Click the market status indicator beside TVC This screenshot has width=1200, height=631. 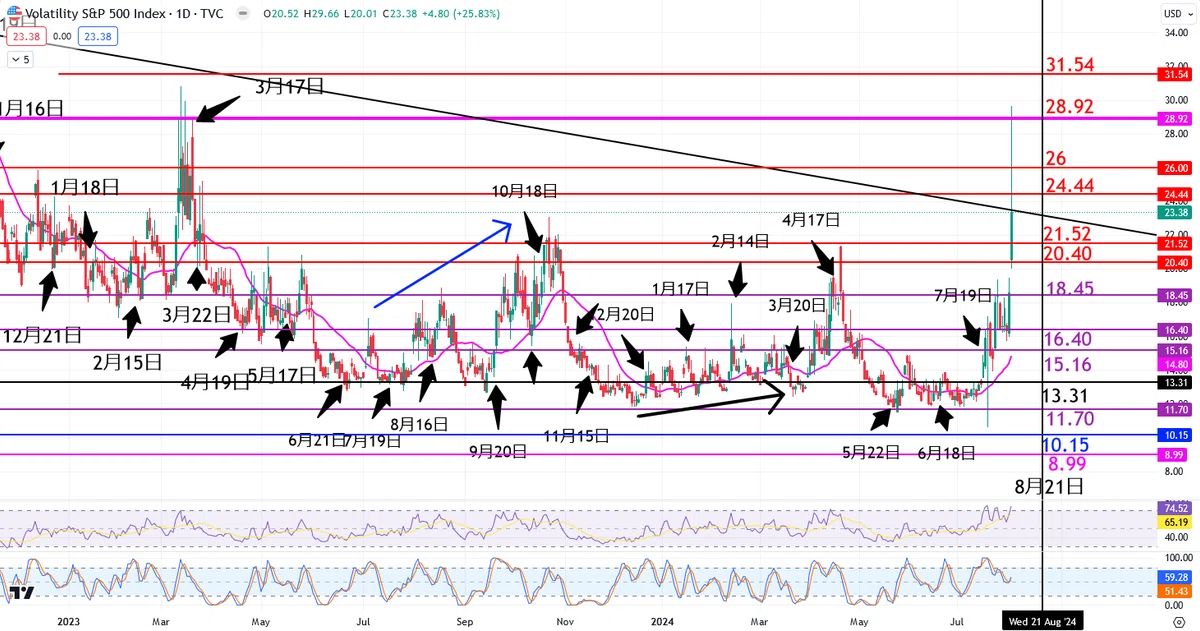tap(245, 15)
